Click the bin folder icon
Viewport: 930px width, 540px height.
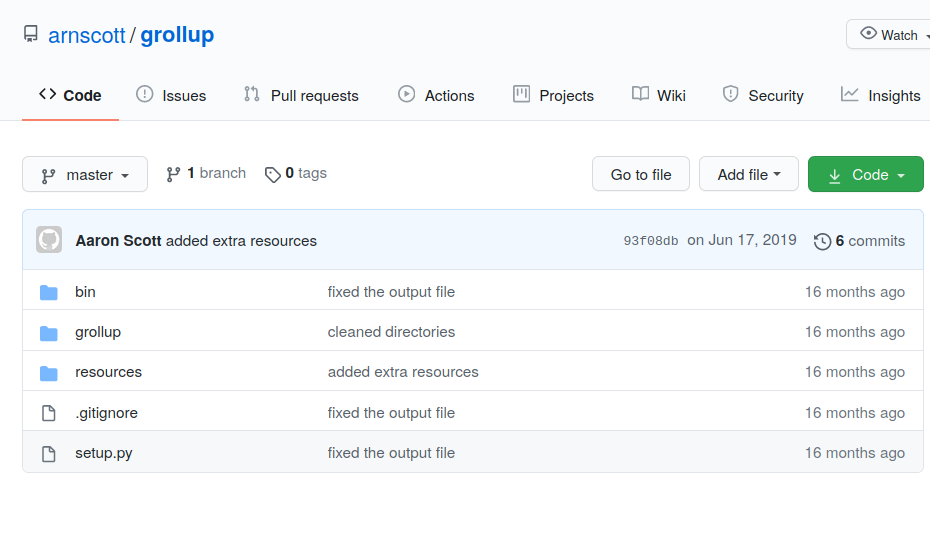click(x=49, y=292)
